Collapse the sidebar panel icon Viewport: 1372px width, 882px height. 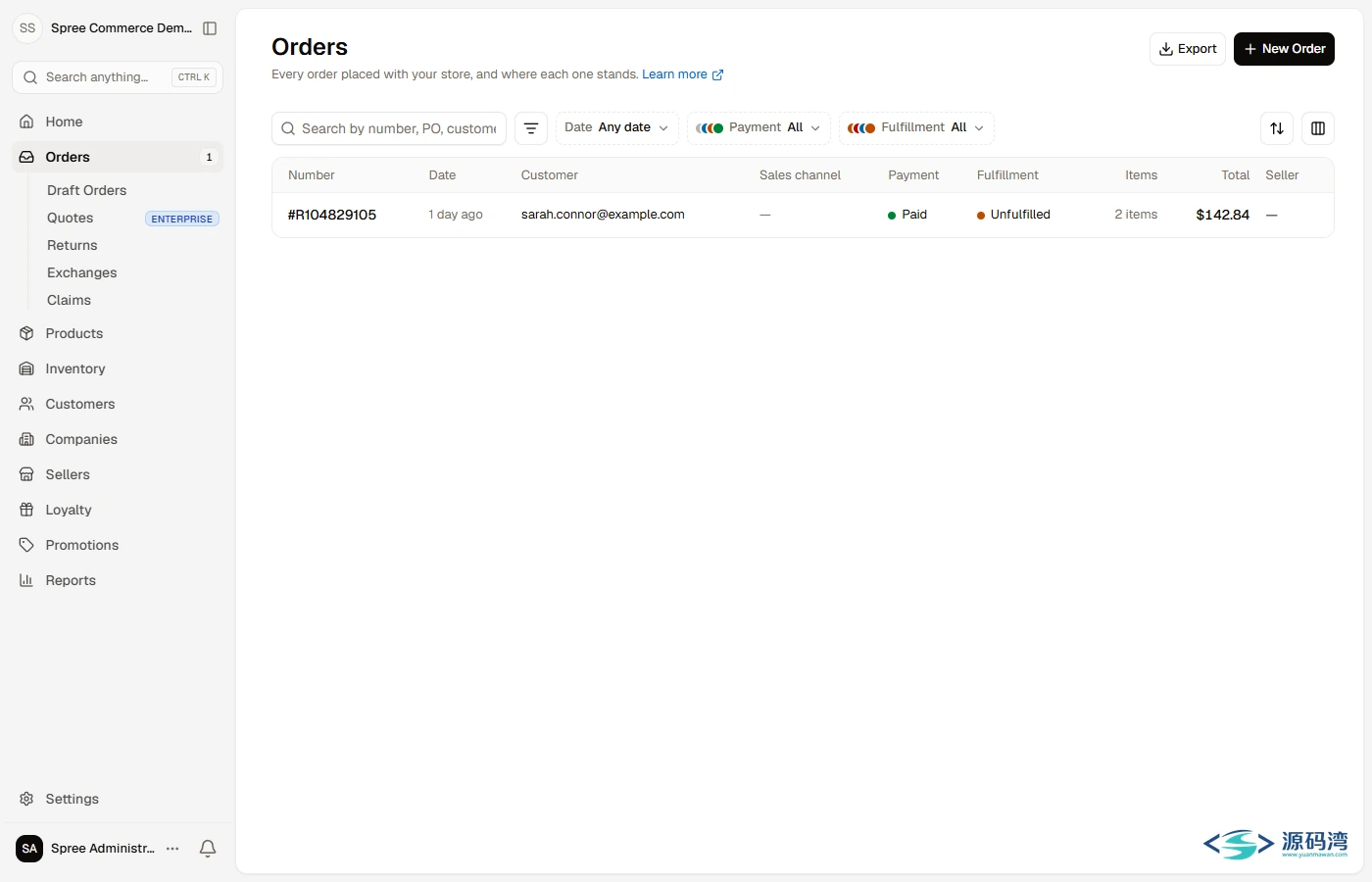[210, 28]
